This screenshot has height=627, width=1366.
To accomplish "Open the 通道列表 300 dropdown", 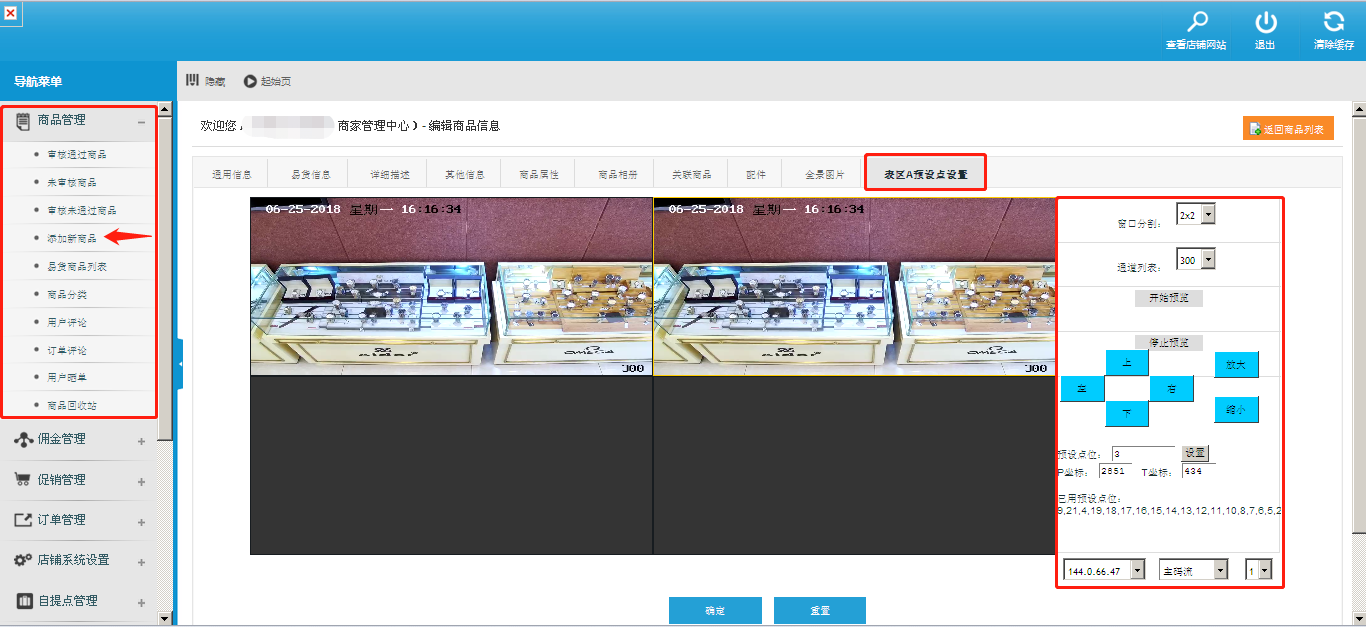I will point(1207,260).
